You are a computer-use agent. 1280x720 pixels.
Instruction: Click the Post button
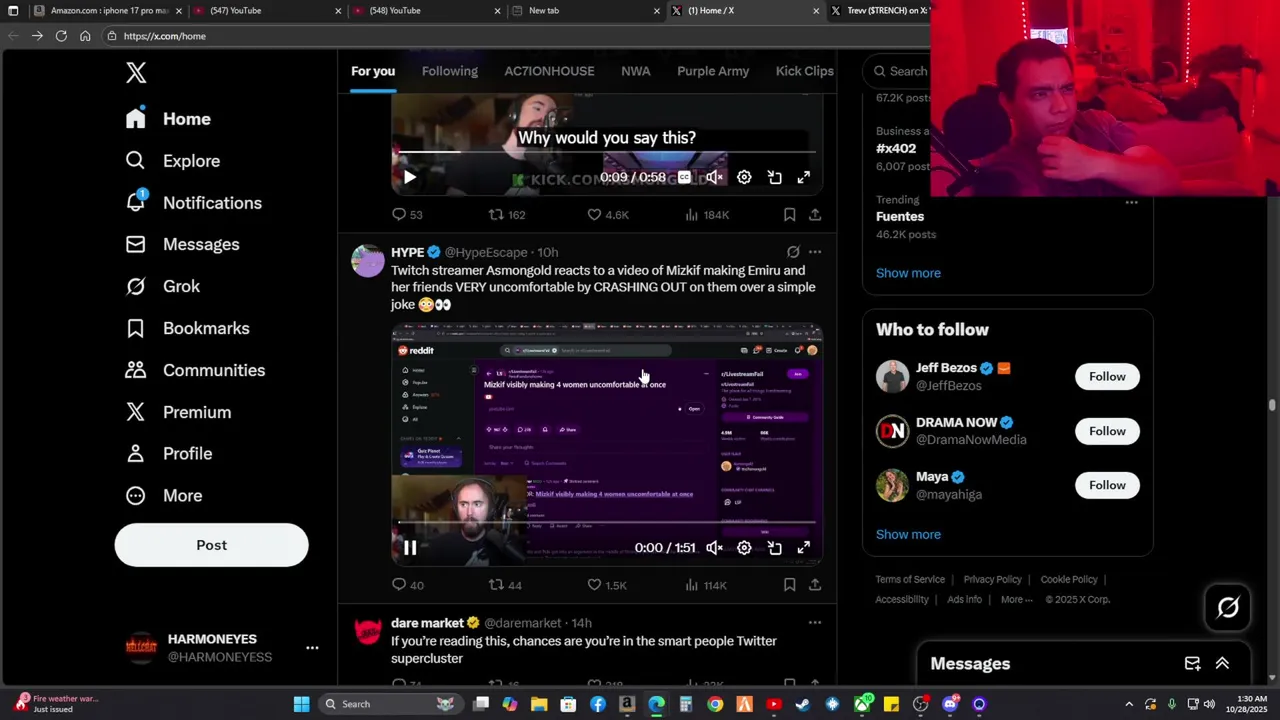point(211,545)
